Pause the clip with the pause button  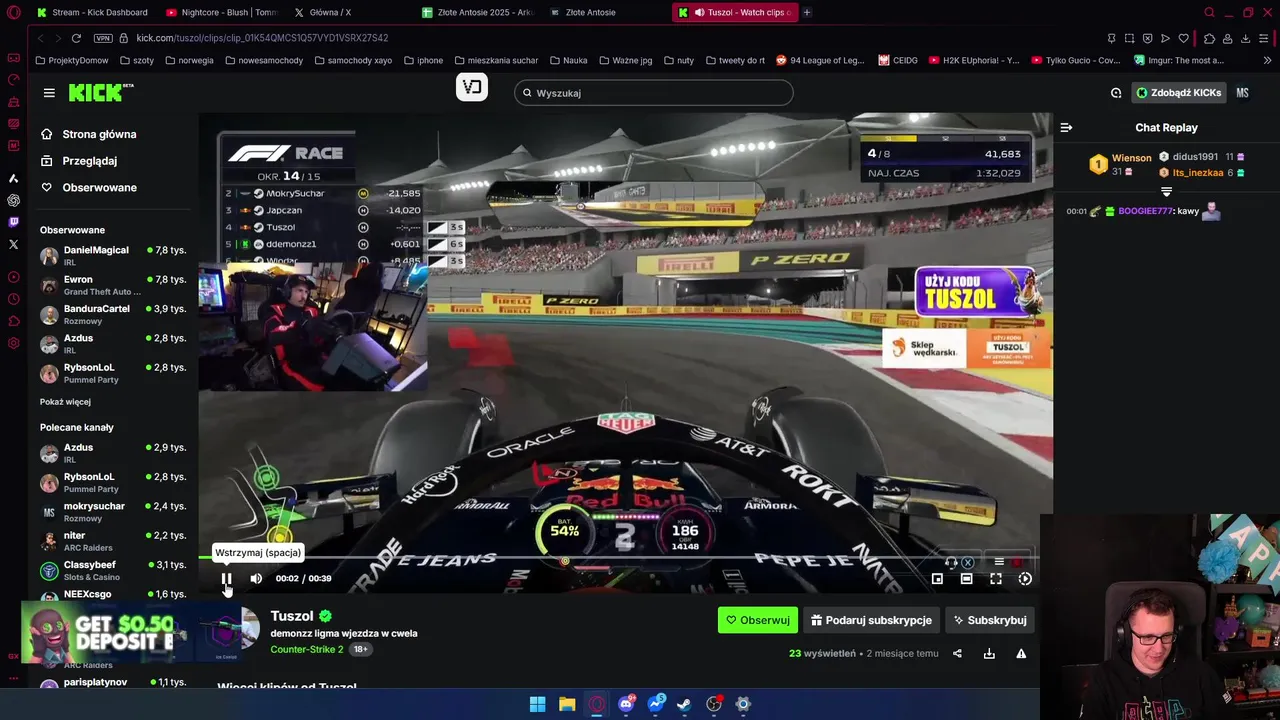(x=227, y=578)
